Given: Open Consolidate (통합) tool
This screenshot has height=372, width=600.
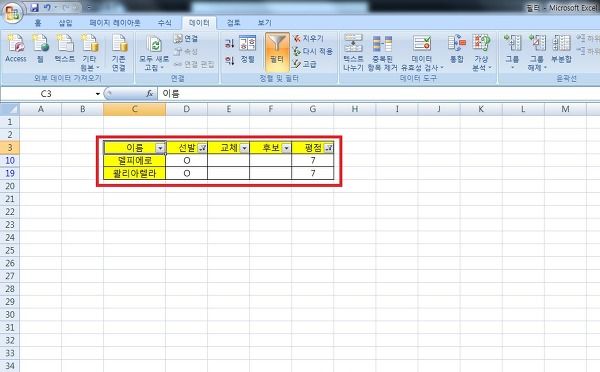Looking at the screenshot, I should pos(457,49).
